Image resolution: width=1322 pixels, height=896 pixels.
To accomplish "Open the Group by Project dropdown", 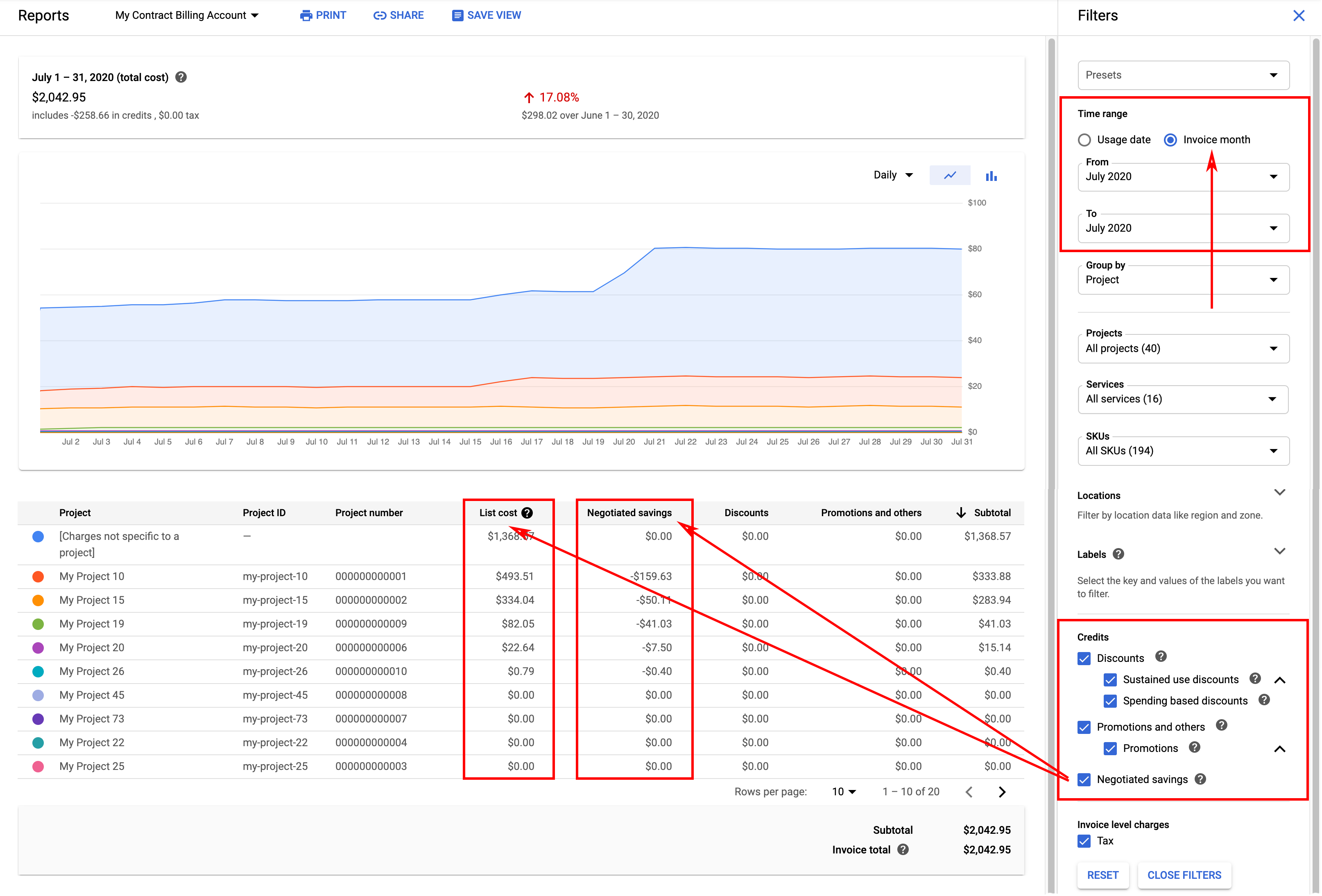I will pos(1183,279).
